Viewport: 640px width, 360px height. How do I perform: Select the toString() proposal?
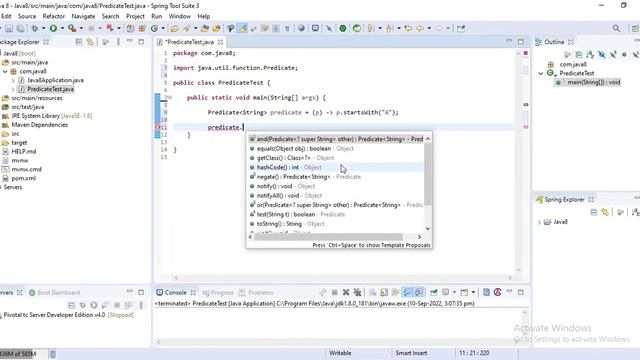coord(336,224)
